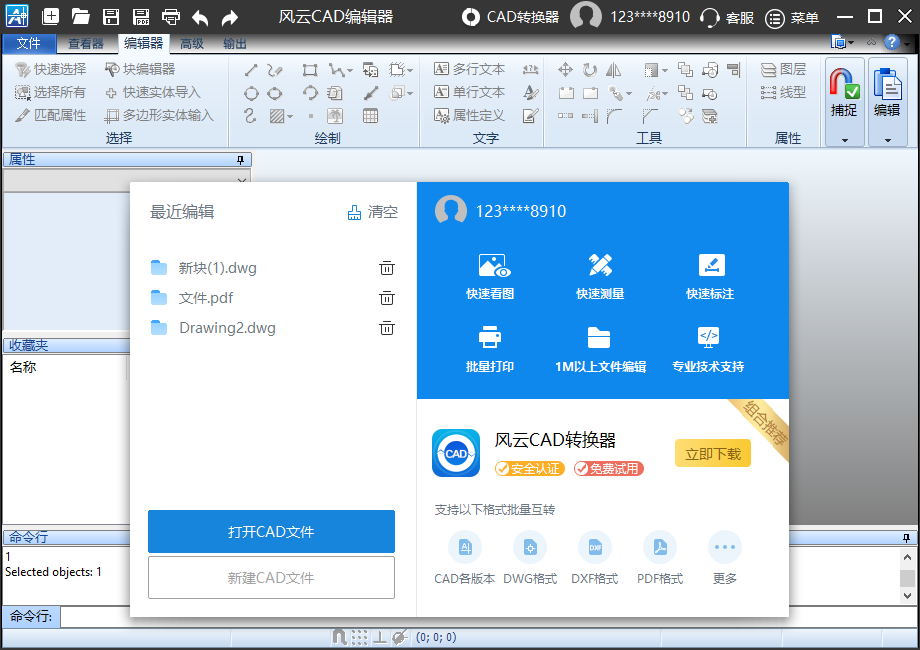The width and height of the screenshot is (920, 650).
Task: Open file using the folder icon
Action: click(80, 16)
